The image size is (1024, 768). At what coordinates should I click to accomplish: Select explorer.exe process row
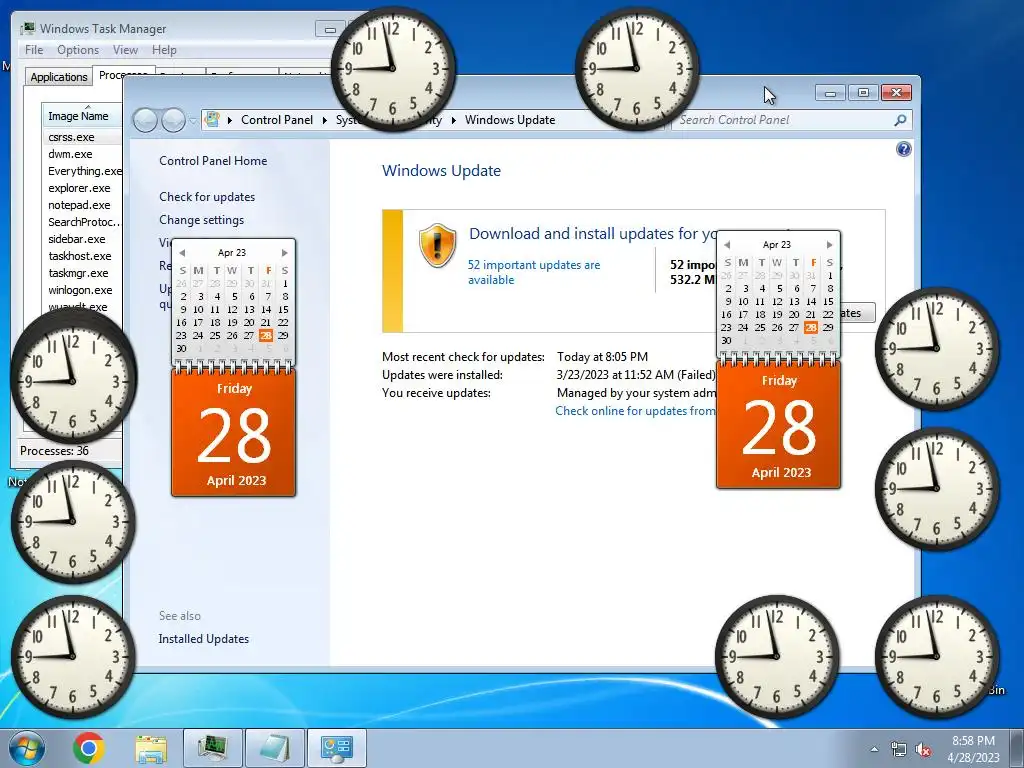click(82, 188)
